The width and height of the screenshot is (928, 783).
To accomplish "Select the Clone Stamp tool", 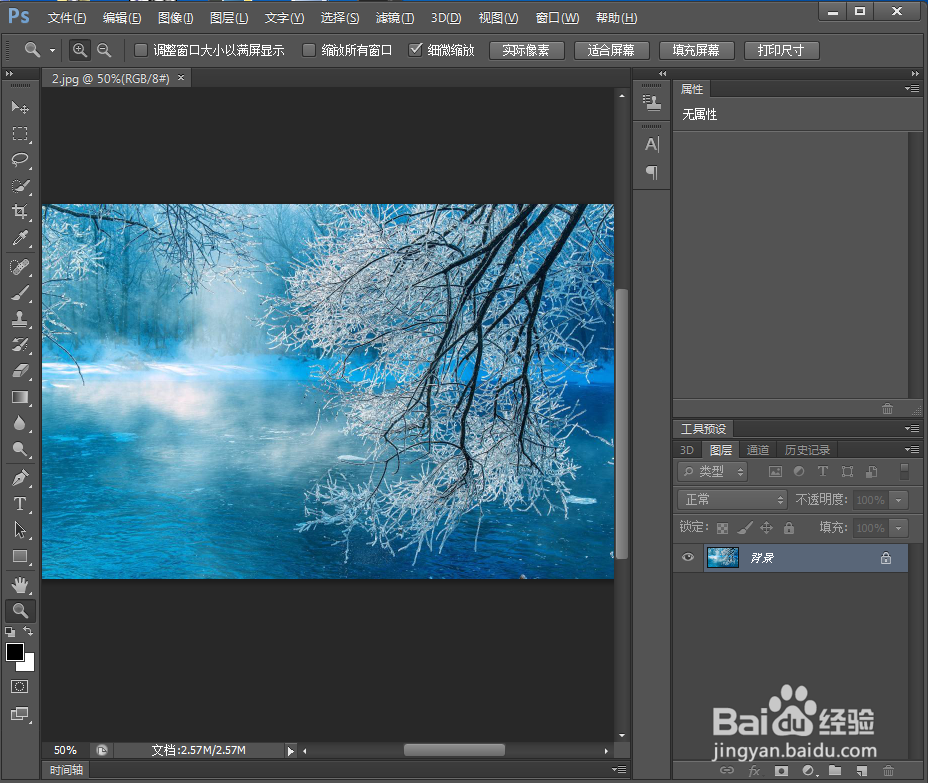I will click(20, 319).
